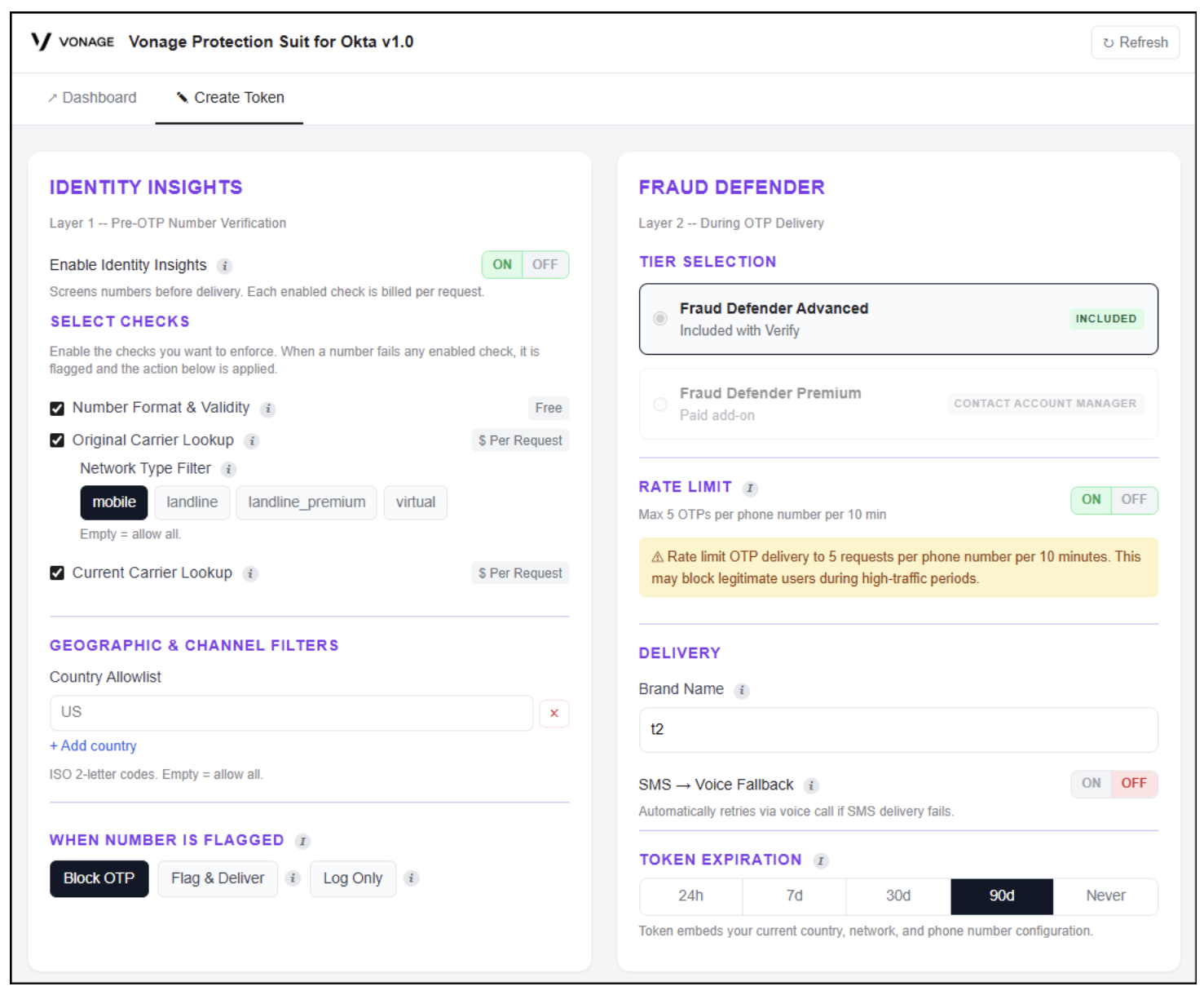Click the rate limit warning message
This screenshot has width=1204, height=995.
[898, 568]
